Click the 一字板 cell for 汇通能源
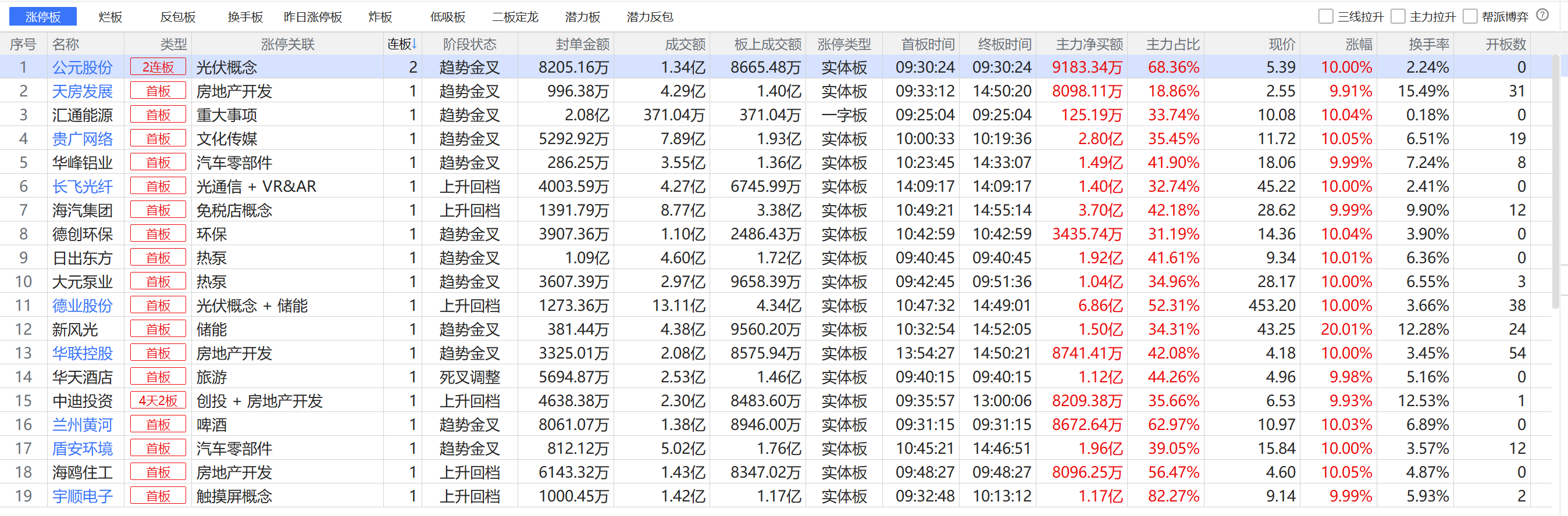Image resolution: width=1568 pixels, height=516 pixels. (x=844, y=114)
